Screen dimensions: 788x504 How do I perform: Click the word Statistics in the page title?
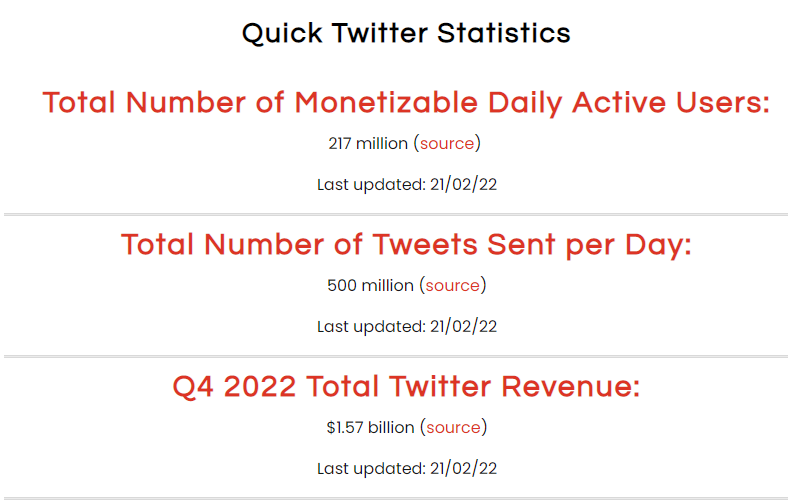(x=504, y=34)
